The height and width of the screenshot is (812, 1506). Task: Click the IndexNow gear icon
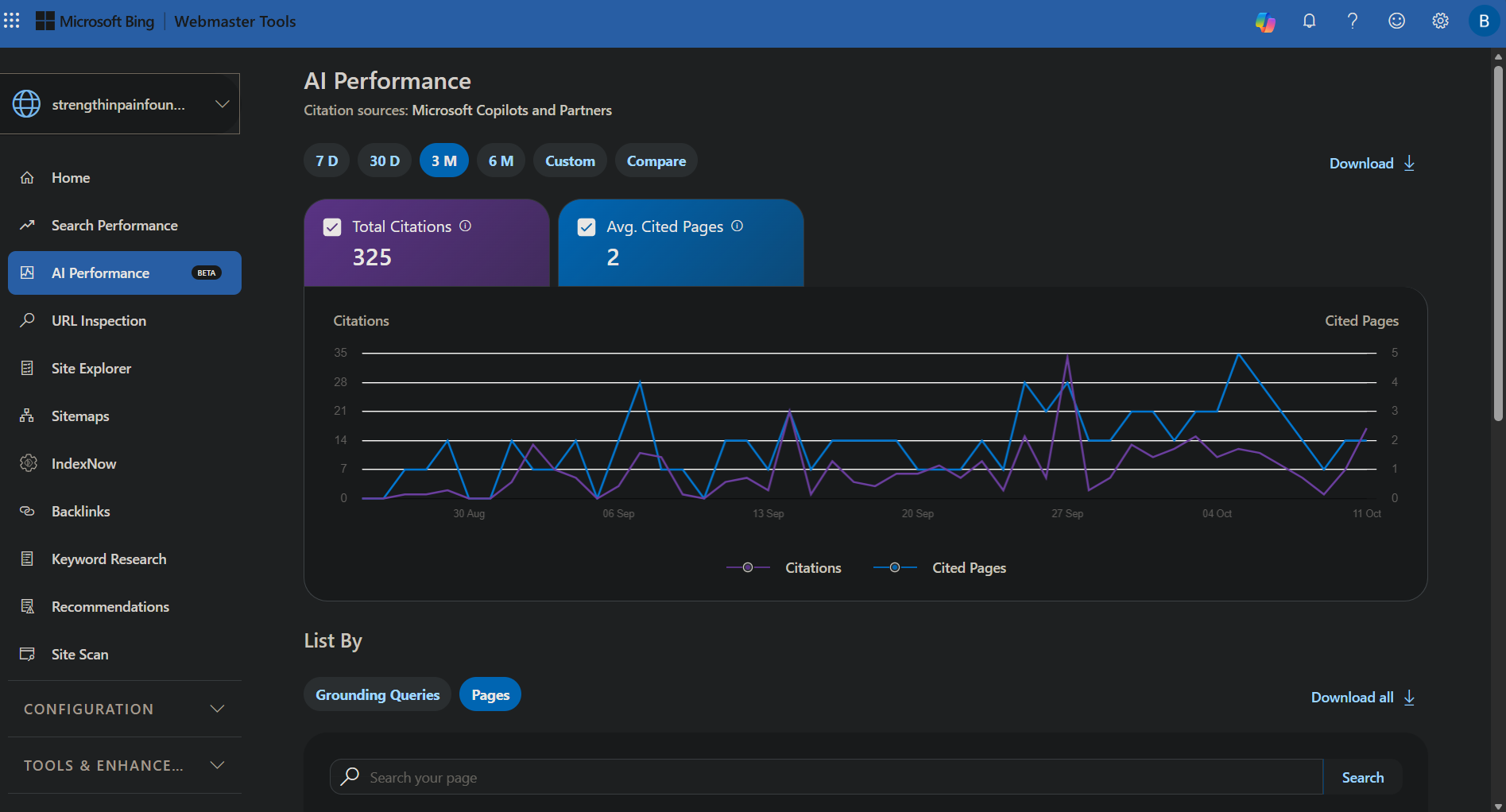pos(29,463)
